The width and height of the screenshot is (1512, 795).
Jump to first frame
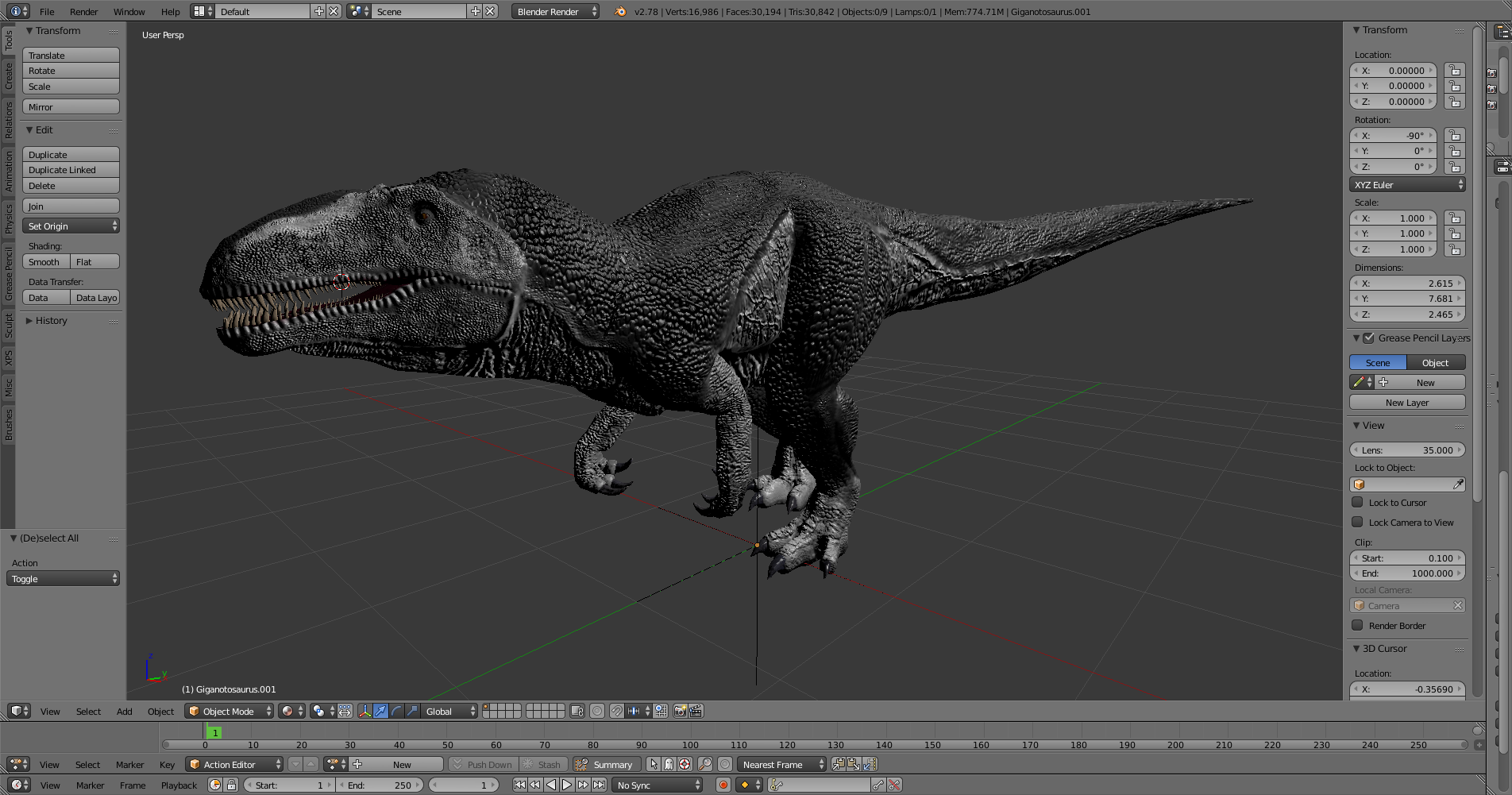coord(519,785)
